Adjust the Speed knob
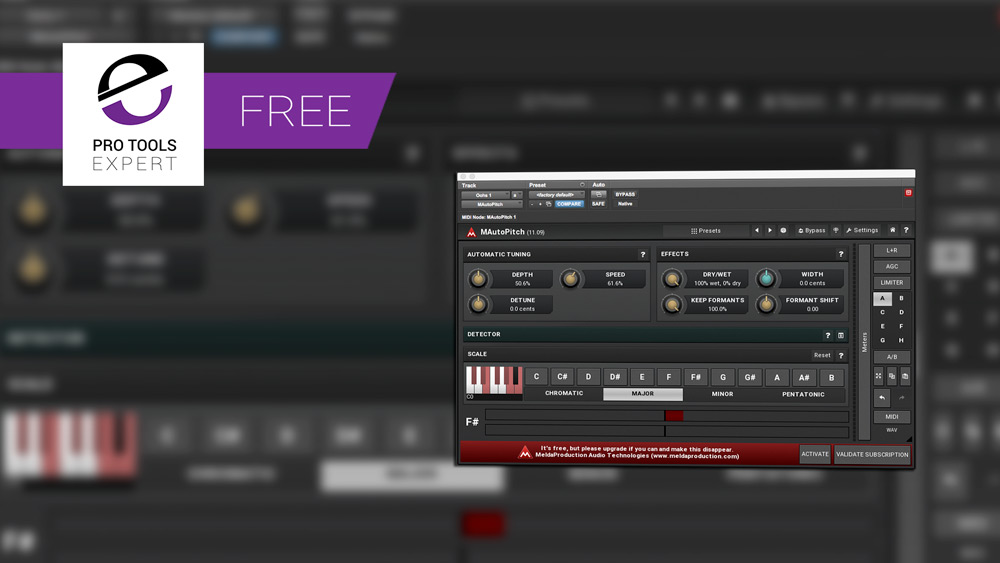The image size is (1000, 563). click(571, 279)
